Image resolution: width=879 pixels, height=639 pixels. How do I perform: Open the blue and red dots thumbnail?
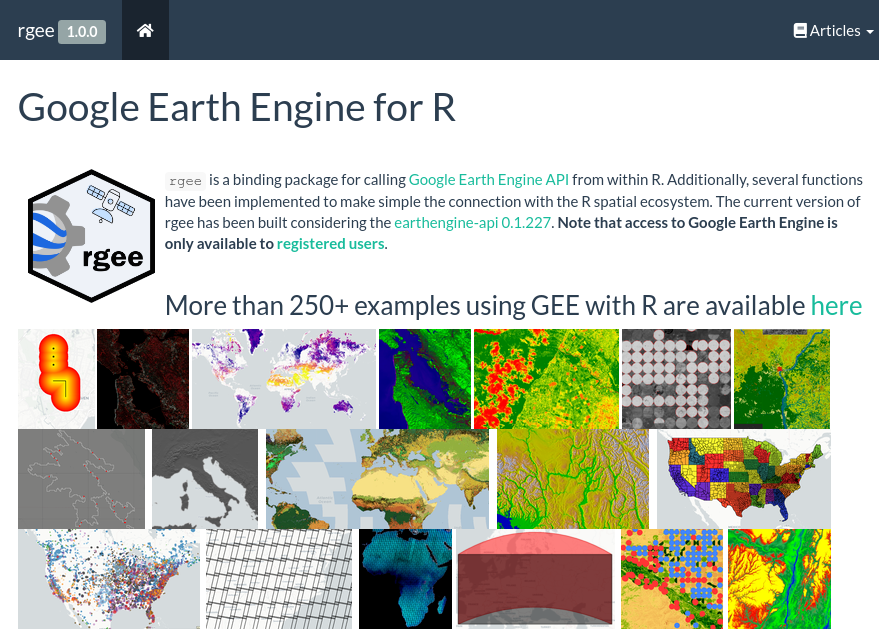click(672, 579)
